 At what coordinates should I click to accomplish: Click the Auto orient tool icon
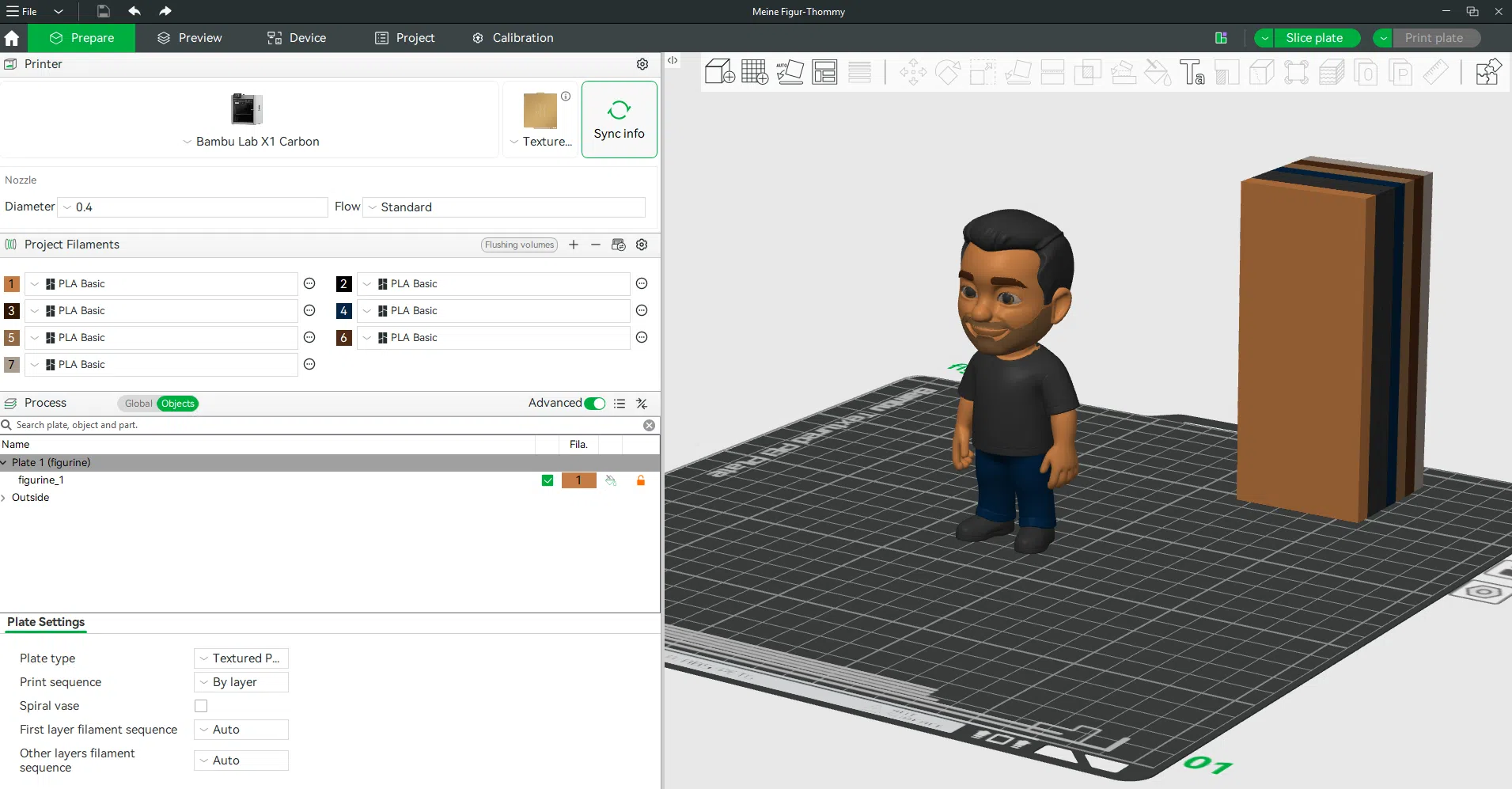790,72
